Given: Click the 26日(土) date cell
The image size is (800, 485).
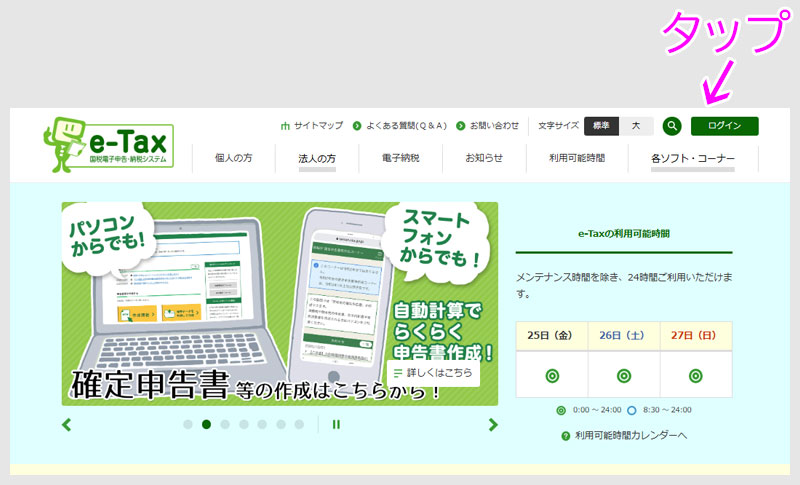Looking at the screenshot, I should [623, 336].
